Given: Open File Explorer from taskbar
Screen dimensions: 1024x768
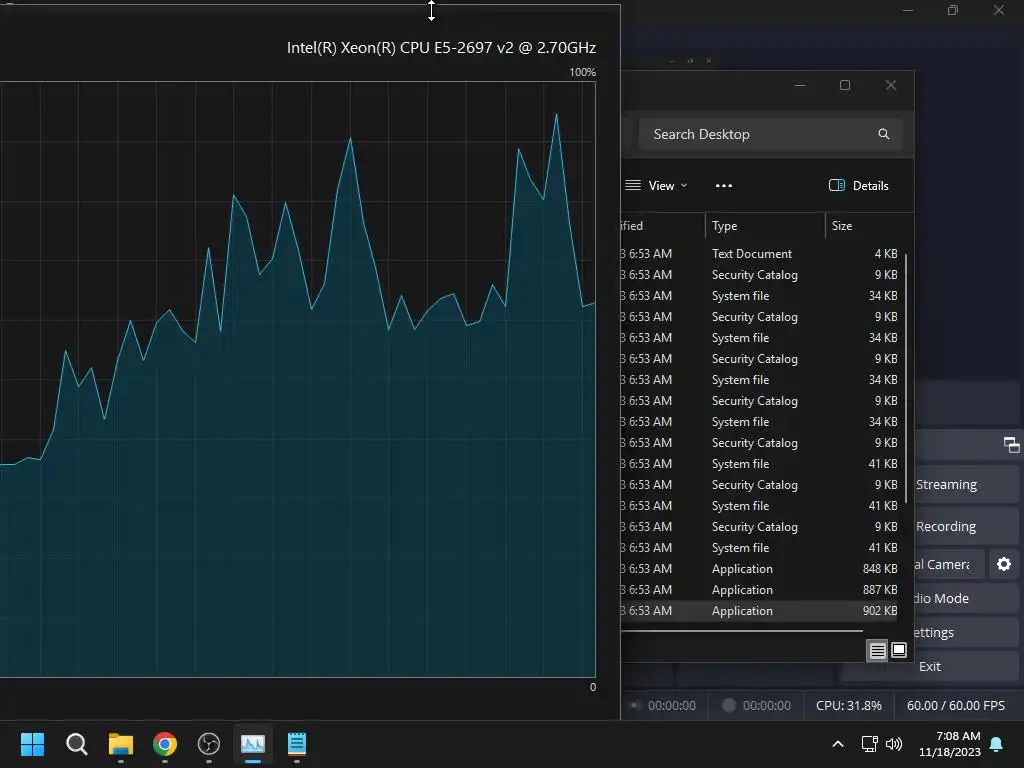Looking at the screenshot, I should [x=121, y=744].
